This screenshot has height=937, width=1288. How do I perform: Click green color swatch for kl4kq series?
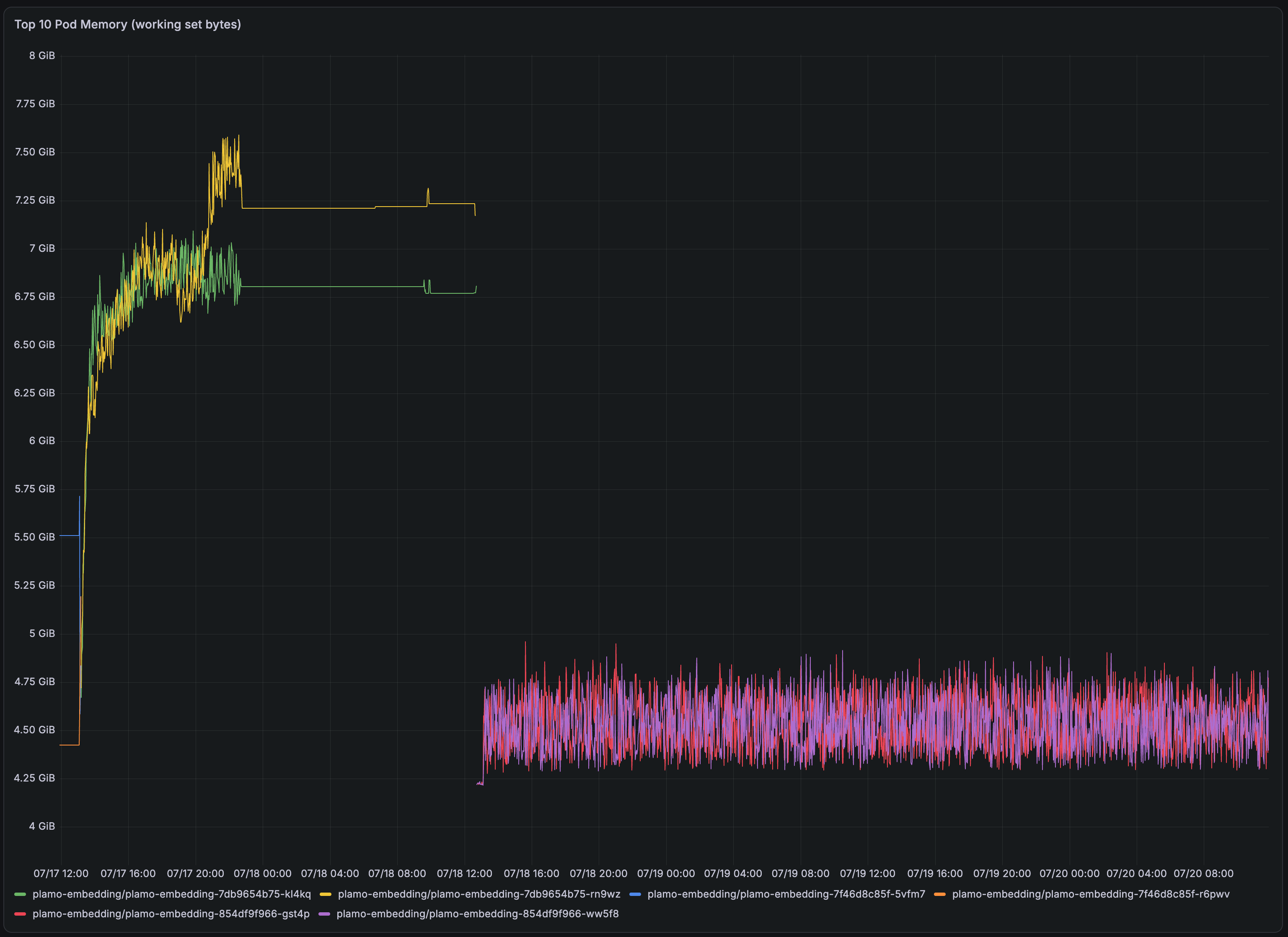21,894
